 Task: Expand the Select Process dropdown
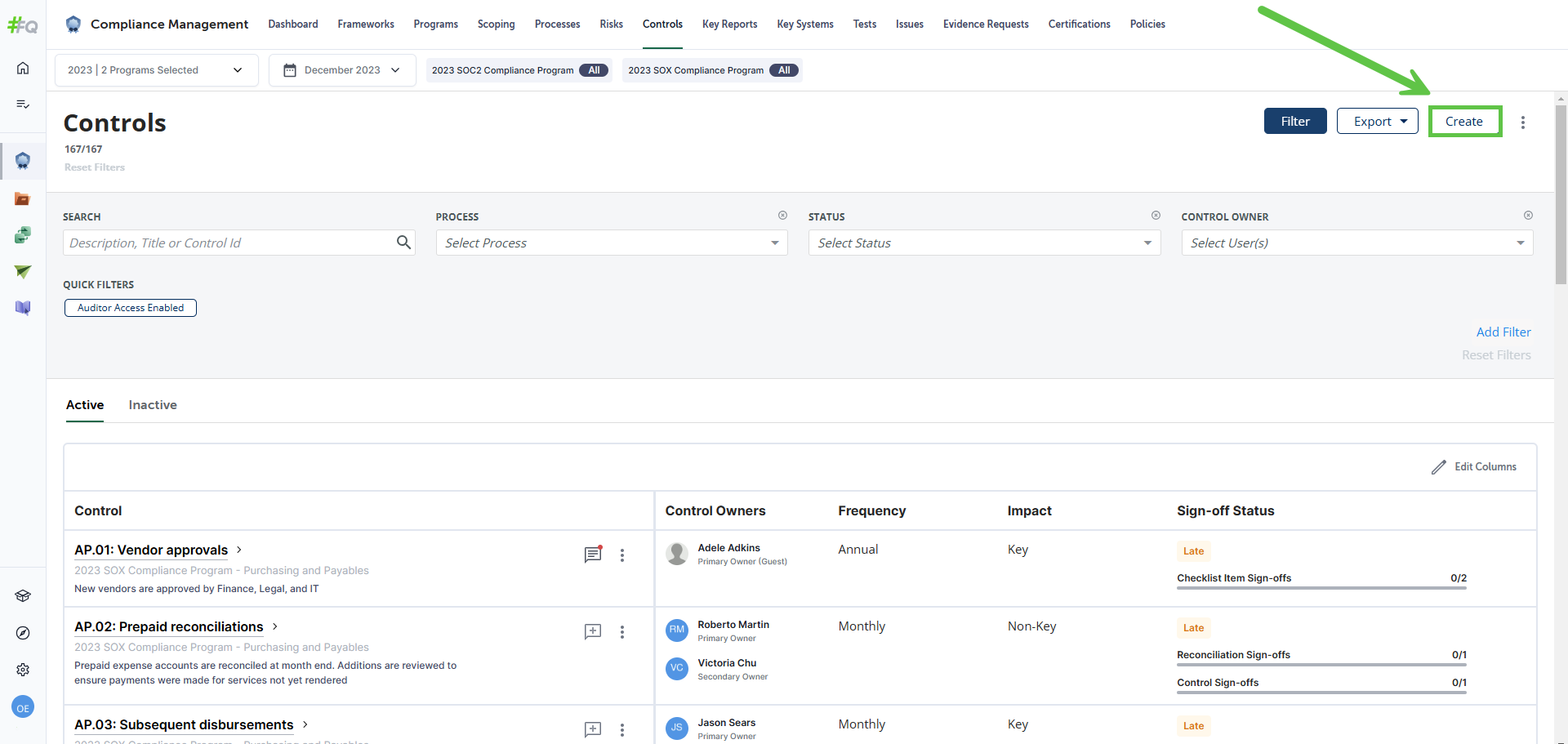612,243
